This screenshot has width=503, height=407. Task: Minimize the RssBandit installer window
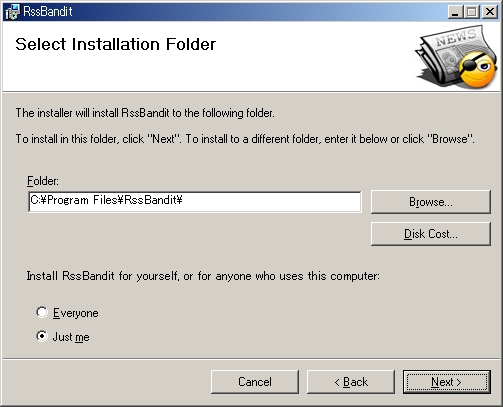coord(455,12)
